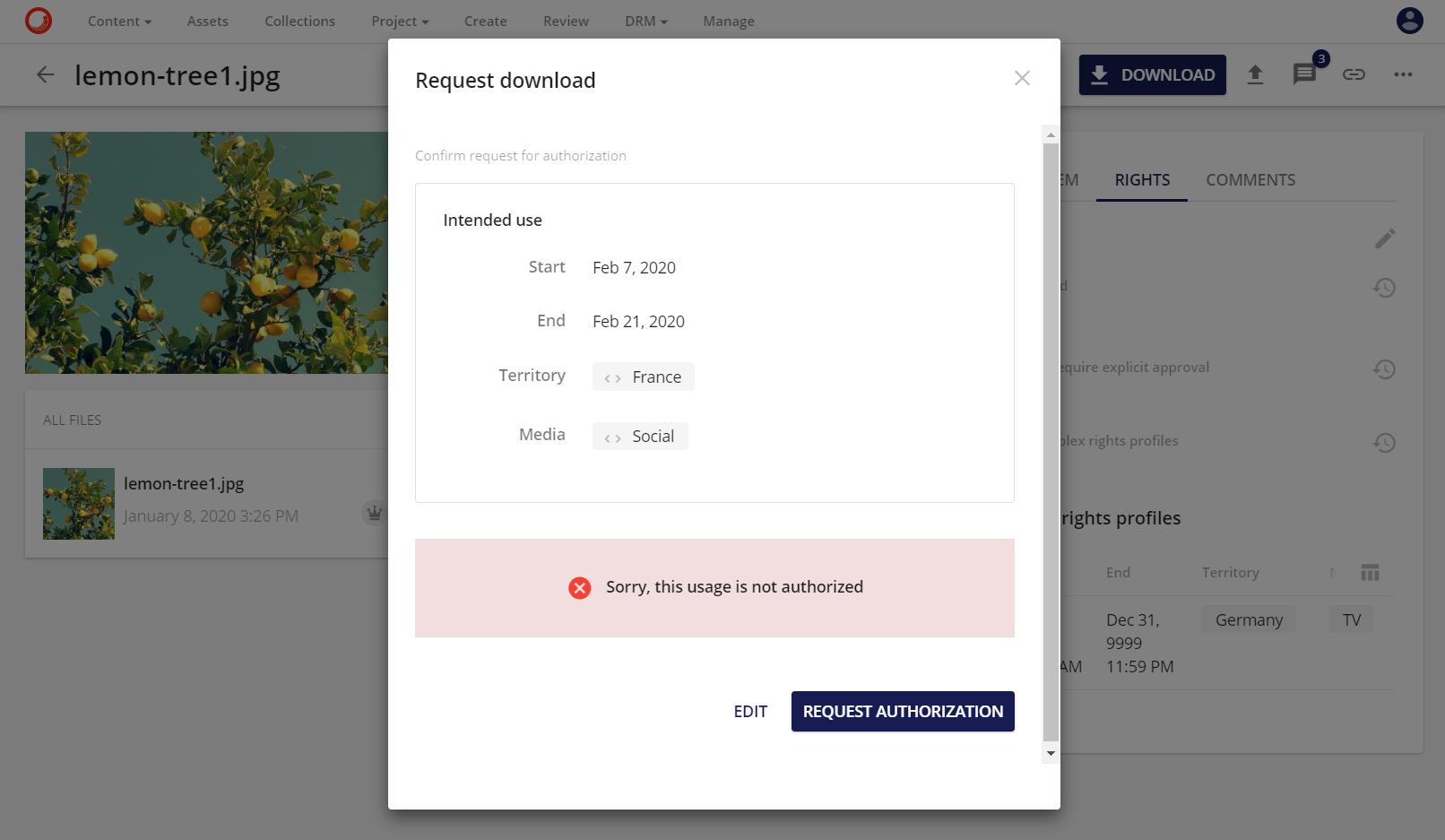Click the EDIT link in the dialog
This screenshot has height=840, width=1445.
[750, 711]
